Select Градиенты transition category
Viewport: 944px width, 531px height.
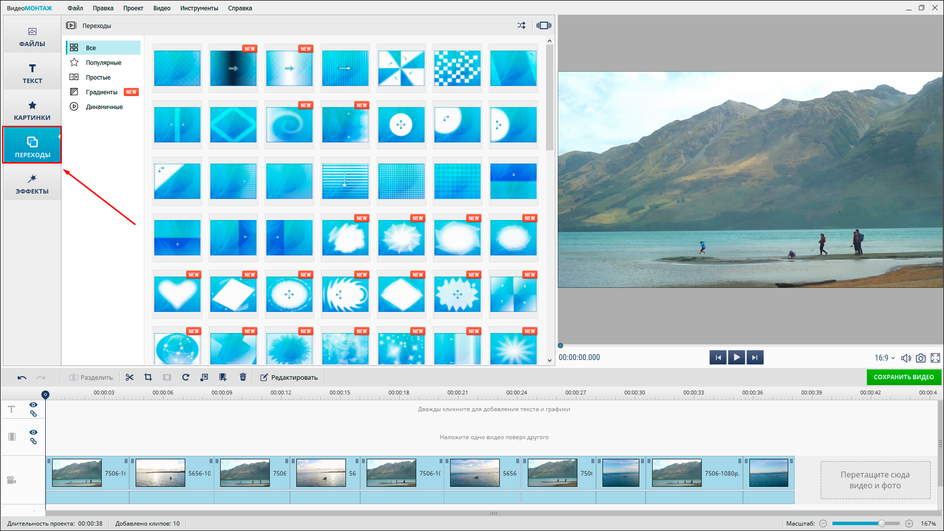[x=101, y=92]
